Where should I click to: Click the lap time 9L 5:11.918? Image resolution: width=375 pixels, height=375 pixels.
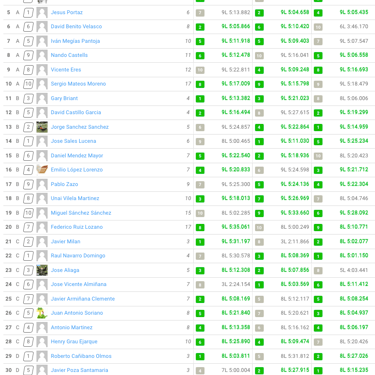pos(236,41)
